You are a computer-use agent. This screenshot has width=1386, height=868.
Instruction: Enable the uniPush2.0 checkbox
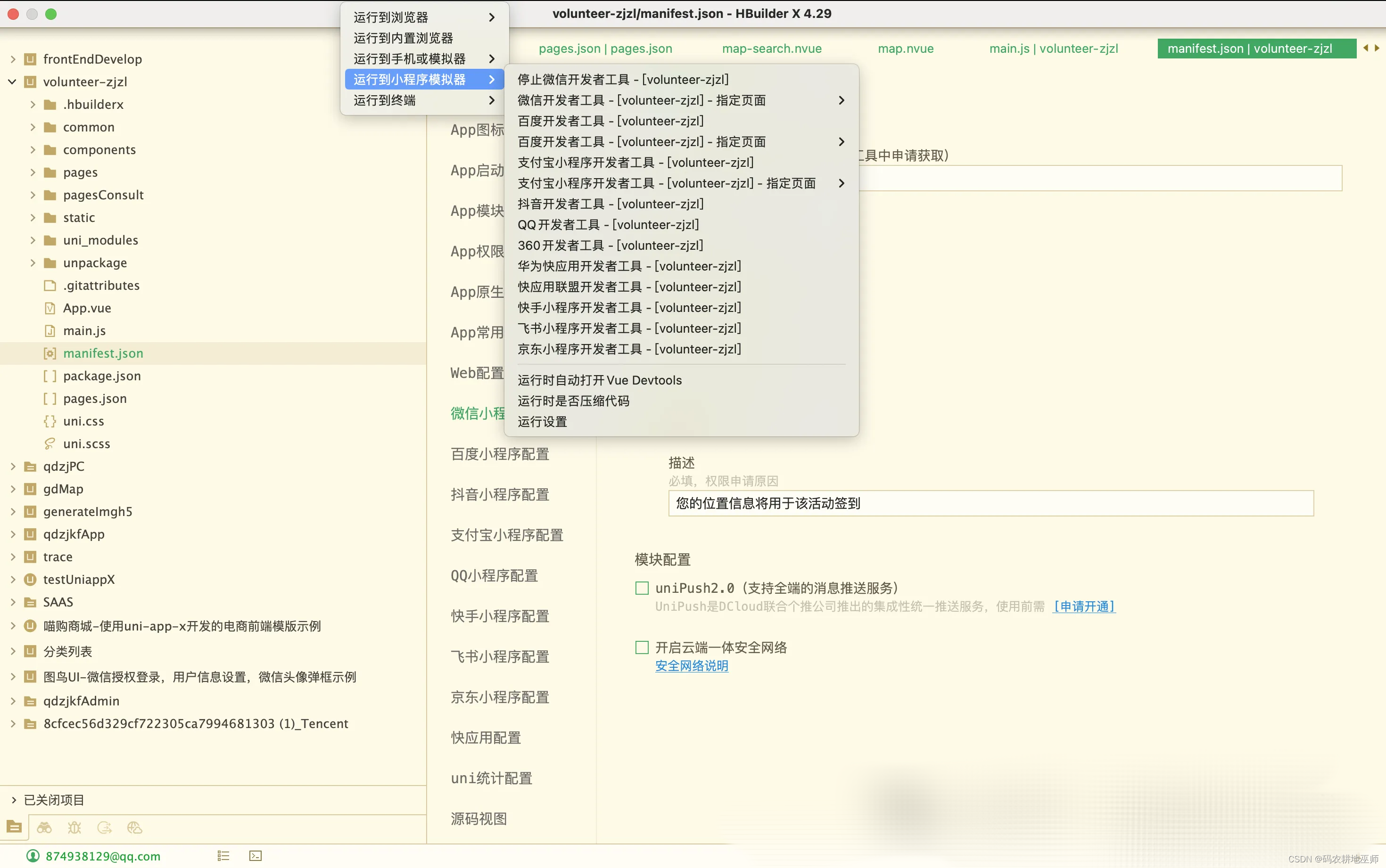(642, 588)
